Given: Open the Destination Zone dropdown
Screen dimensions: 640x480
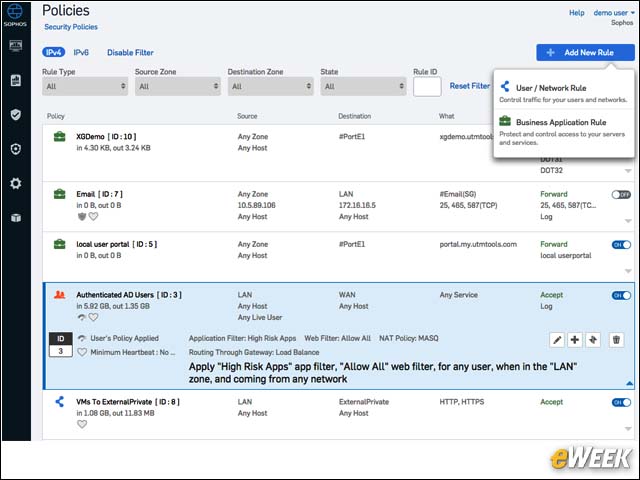Looking at the screenshot, I should pyautogui.click(x=271, y=86).
